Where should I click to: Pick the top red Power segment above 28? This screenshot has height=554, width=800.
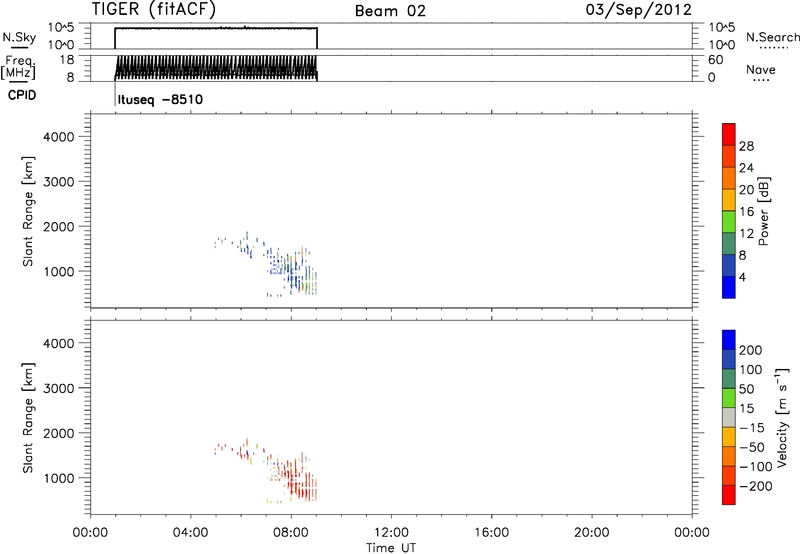coord(729,134)
